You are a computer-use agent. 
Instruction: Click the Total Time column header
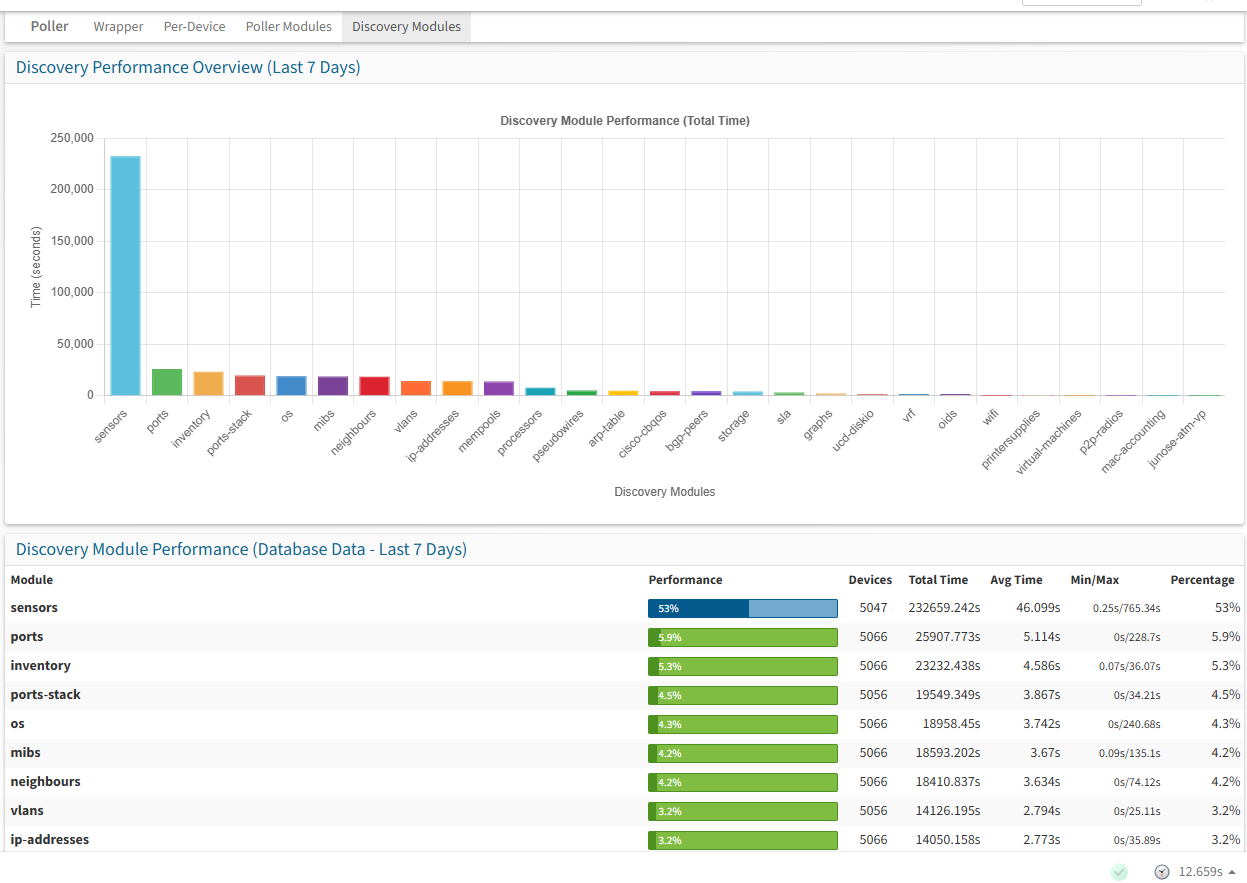coord(937,580)
